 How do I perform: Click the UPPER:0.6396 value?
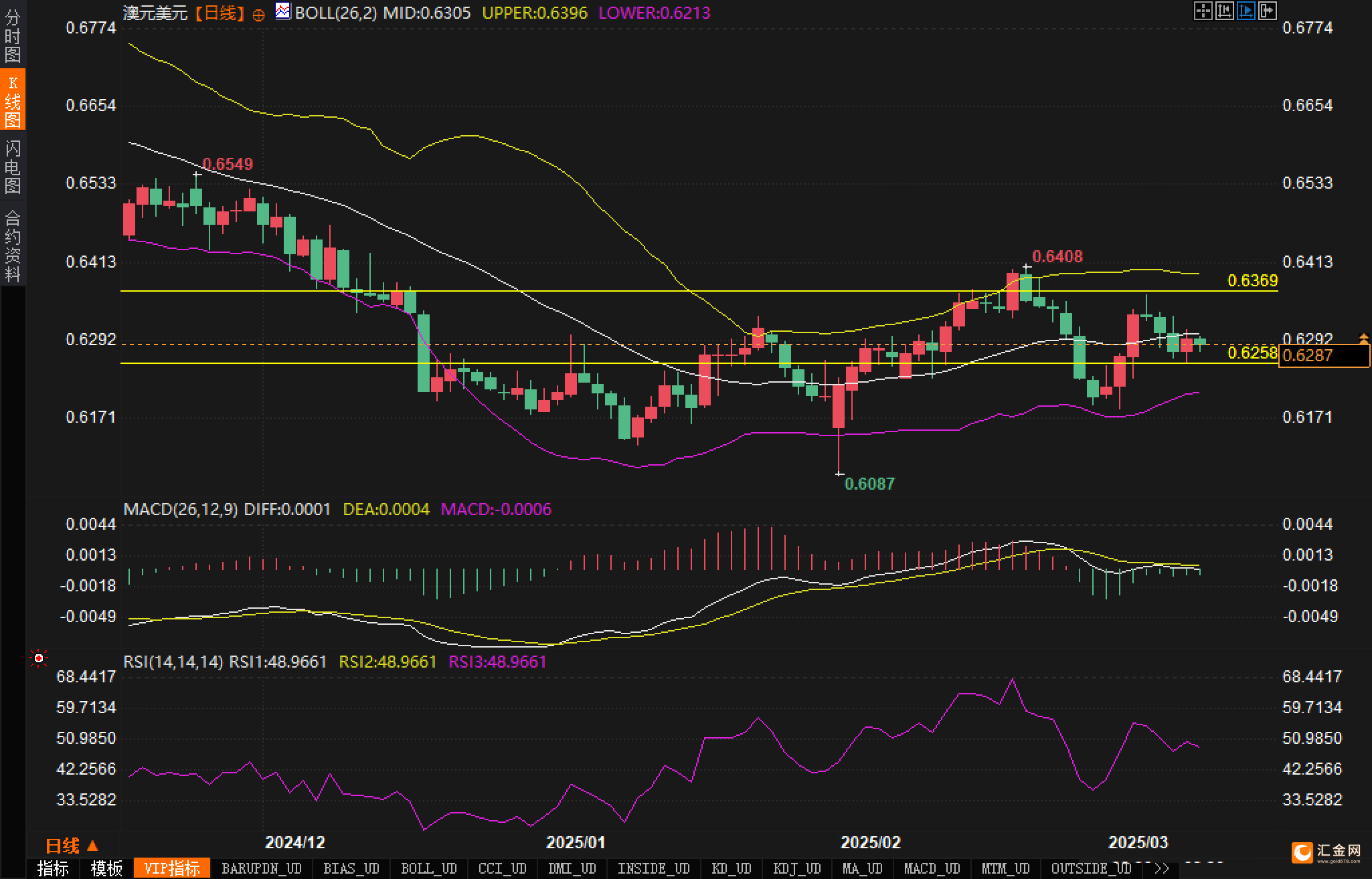click(x=535, y=13)
